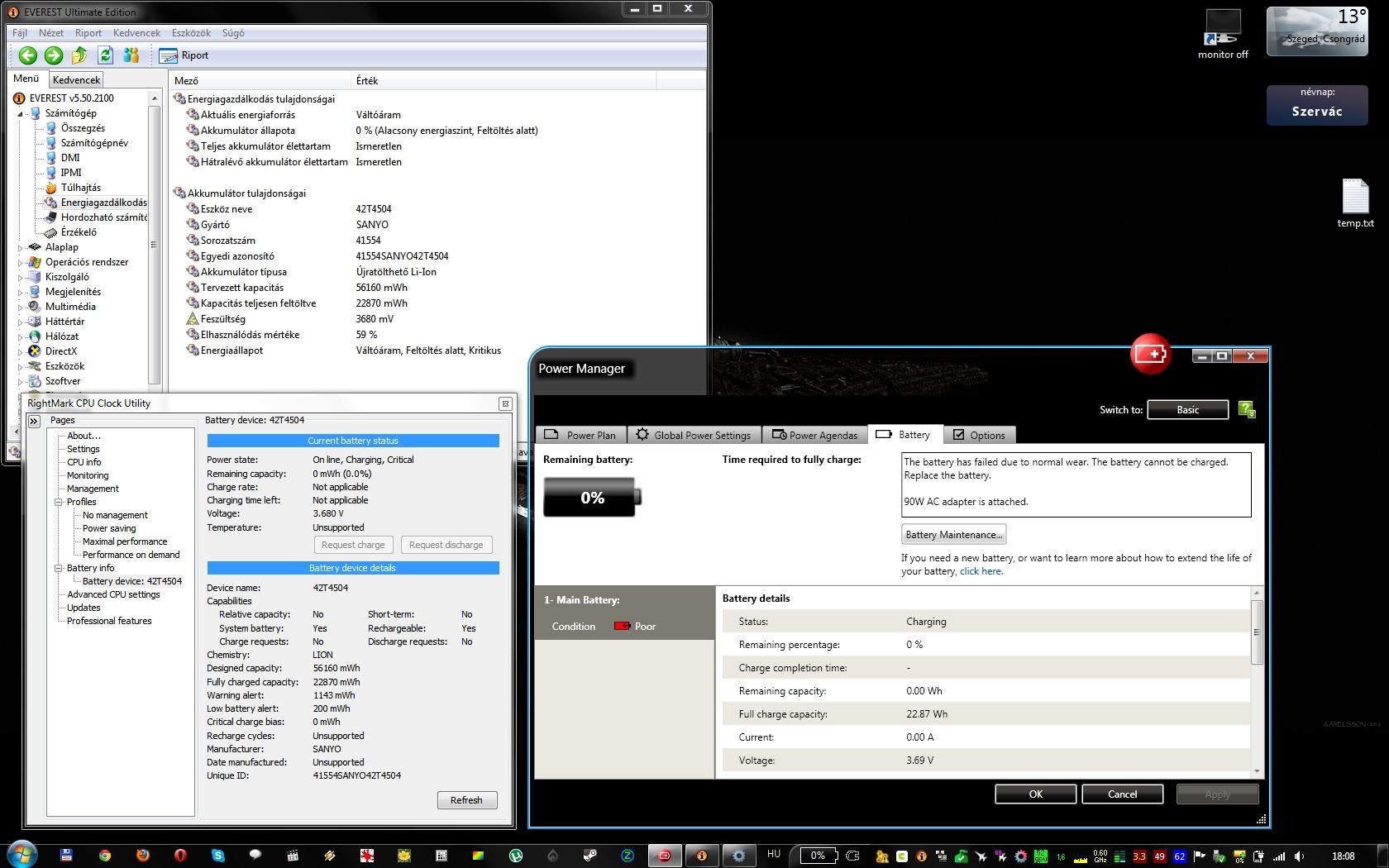Open the Szeged weather gadget
This screenshot has height=868, width=1389.
coord(1316,32)
